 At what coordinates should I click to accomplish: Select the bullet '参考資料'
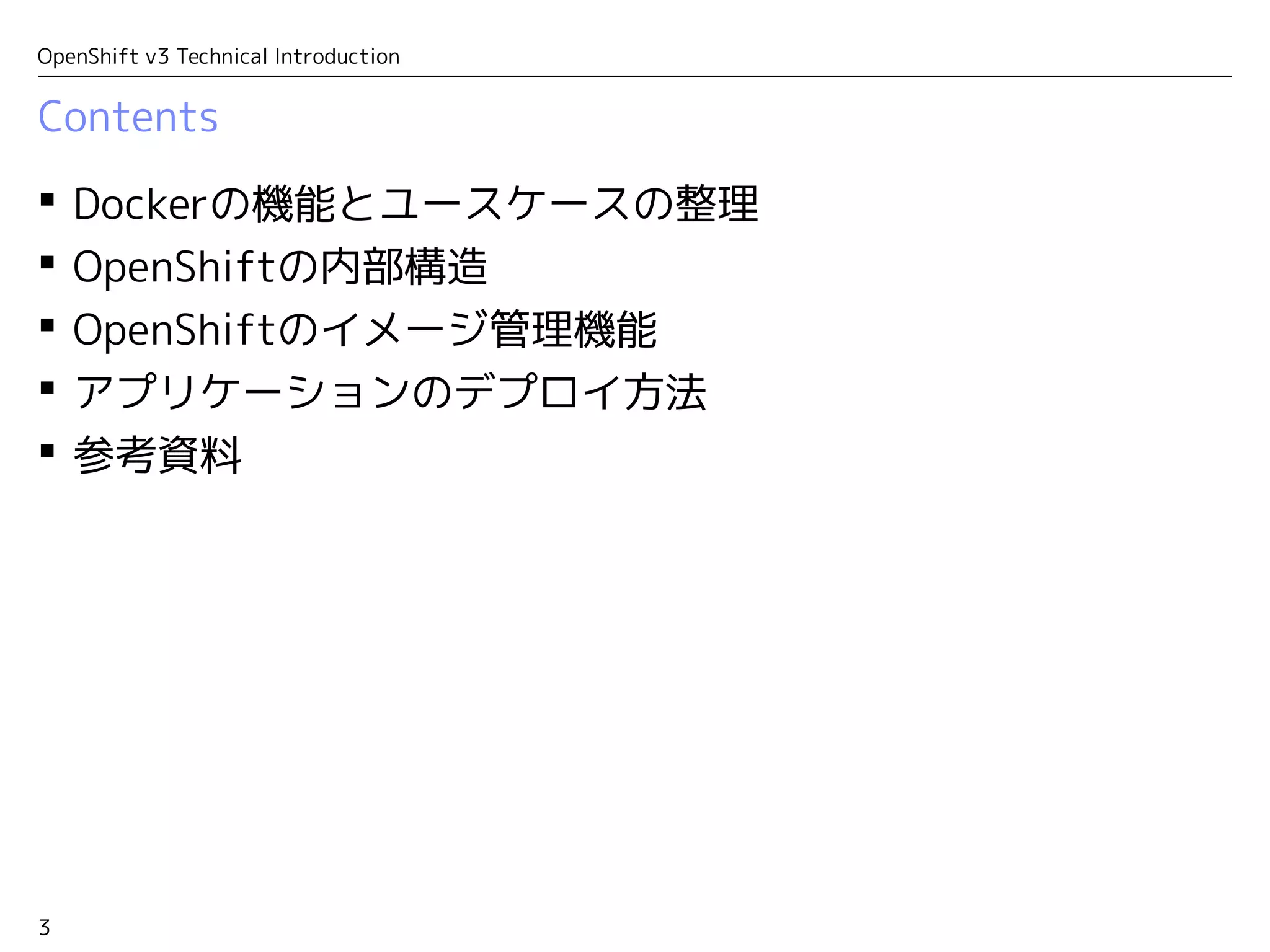pos(158,455)
